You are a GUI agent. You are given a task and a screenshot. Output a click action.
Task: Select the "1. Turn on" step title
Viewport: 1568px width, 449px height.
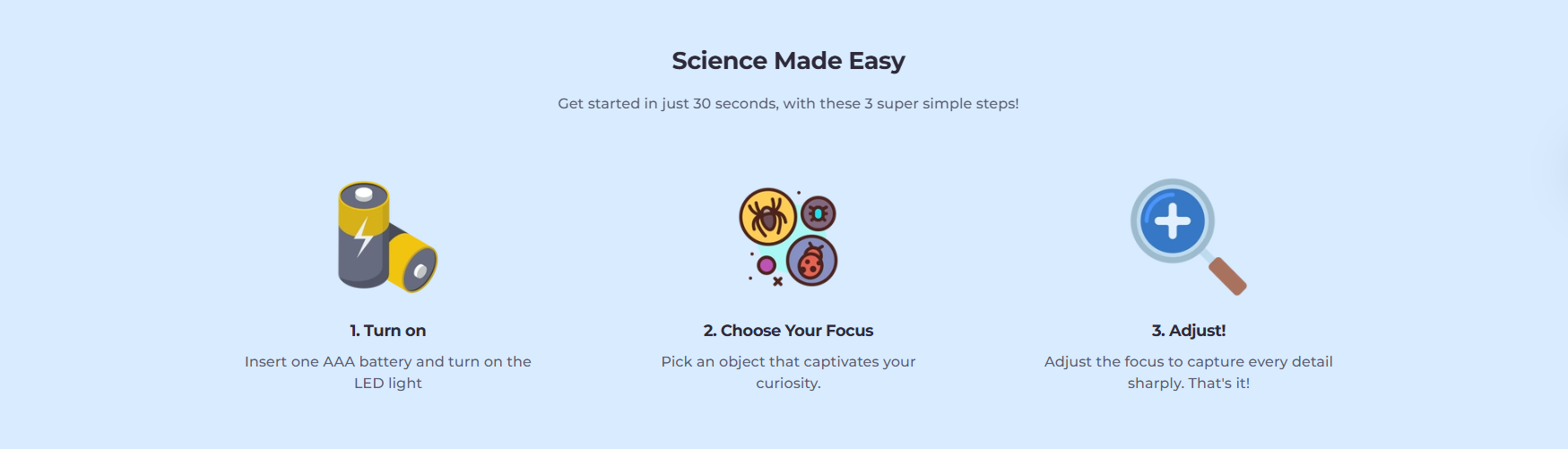pyautogui.click(x=387, y=331)
